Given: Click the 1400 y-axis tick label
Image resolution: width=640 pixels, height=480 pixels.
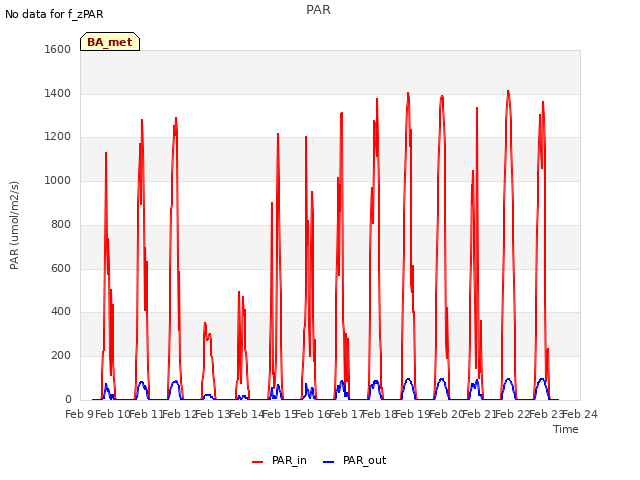Looking at the screenshot, I should [x=58, y=93].
